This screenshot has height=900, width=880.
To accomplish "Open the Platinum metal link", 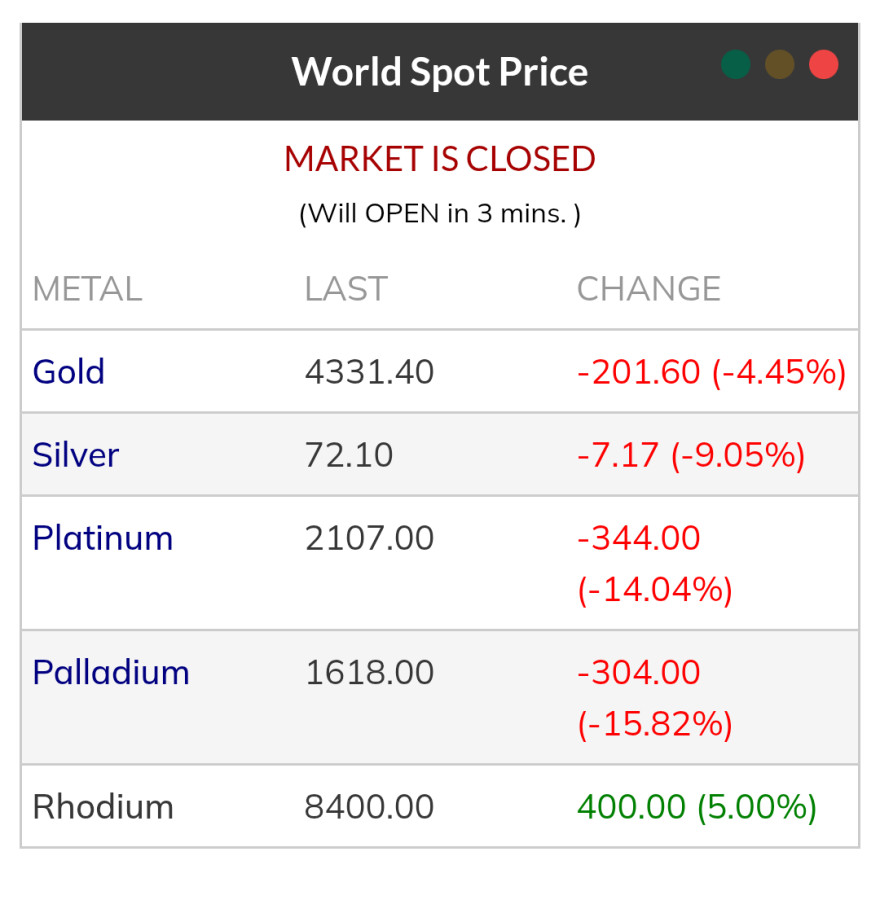I will [x=103, y=538].
